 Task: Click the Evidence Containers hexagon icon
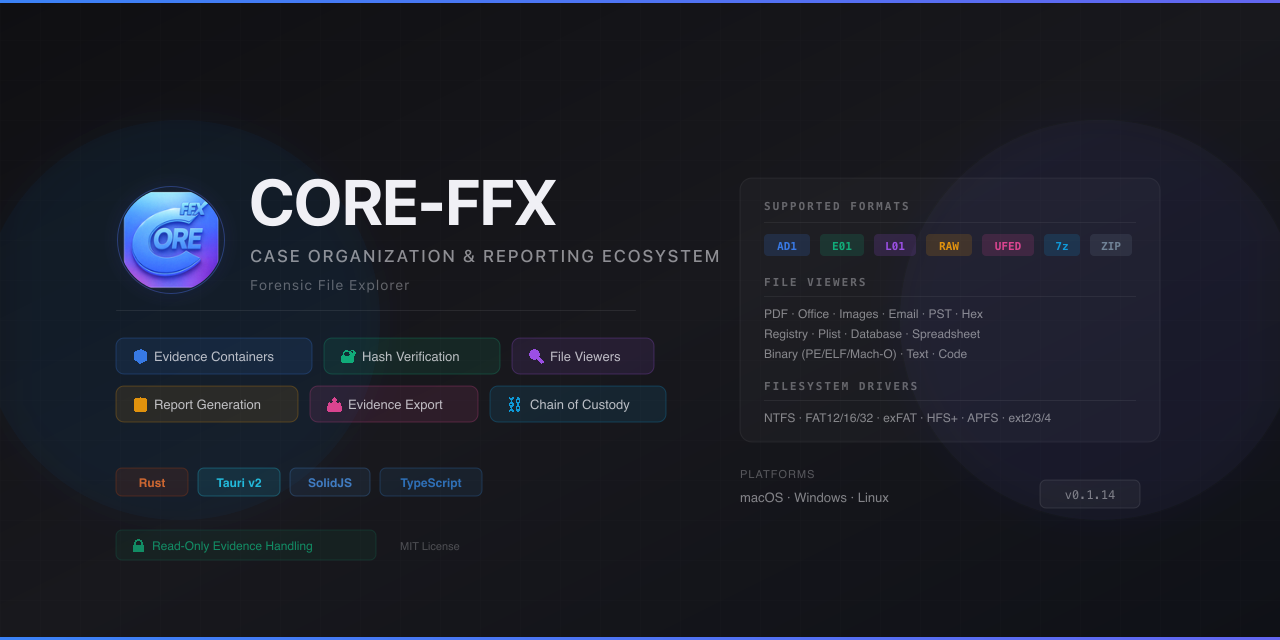pyautogui.click(x=140, y=356)
